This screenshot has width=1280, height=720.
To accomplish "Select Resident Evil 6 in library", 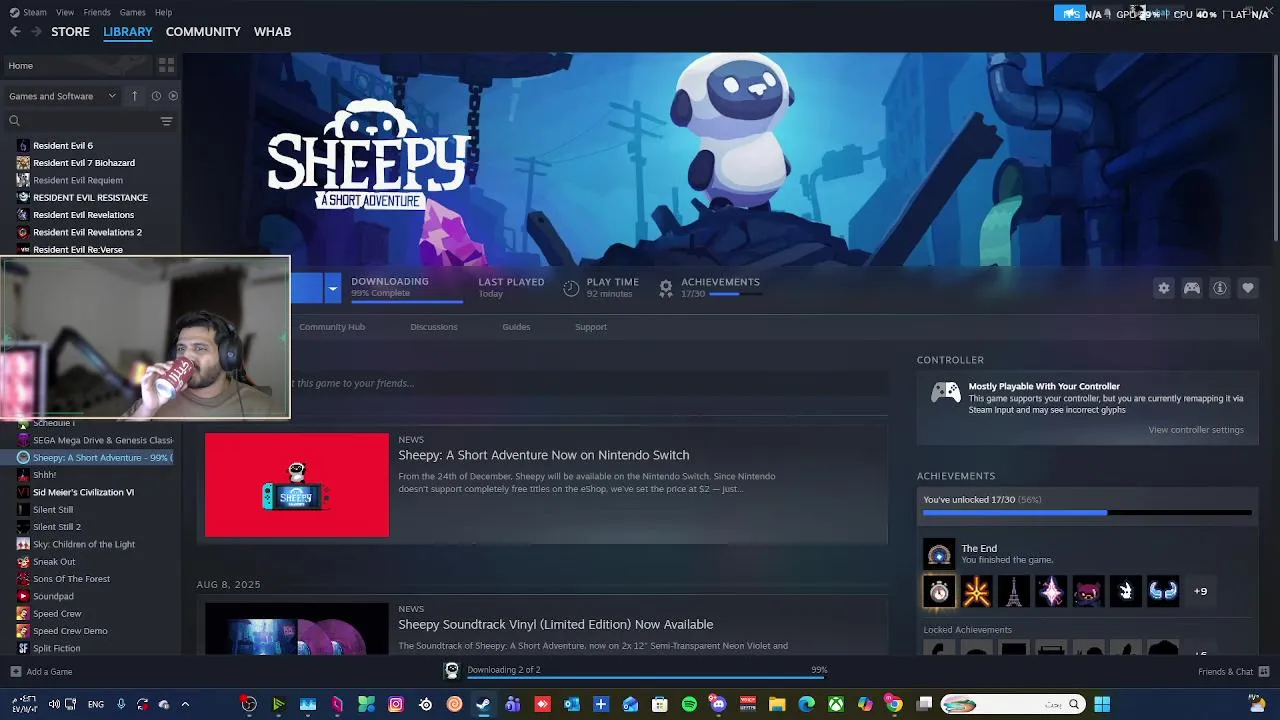I will point(63,146).
